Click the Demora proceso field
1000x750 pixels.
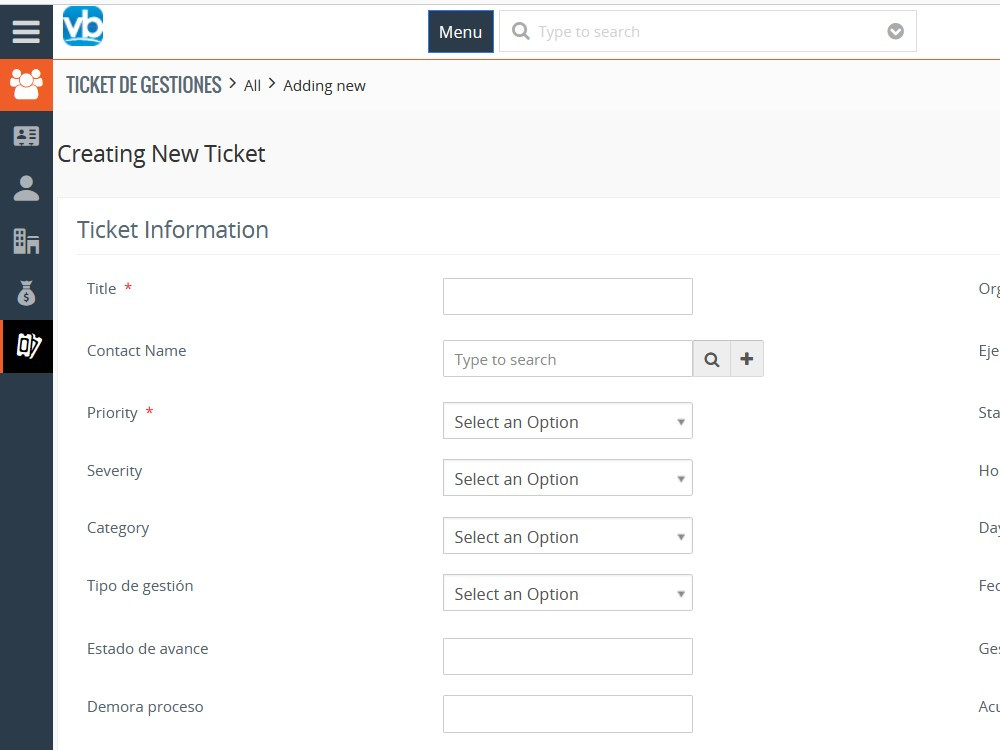(x=568, y=714)
